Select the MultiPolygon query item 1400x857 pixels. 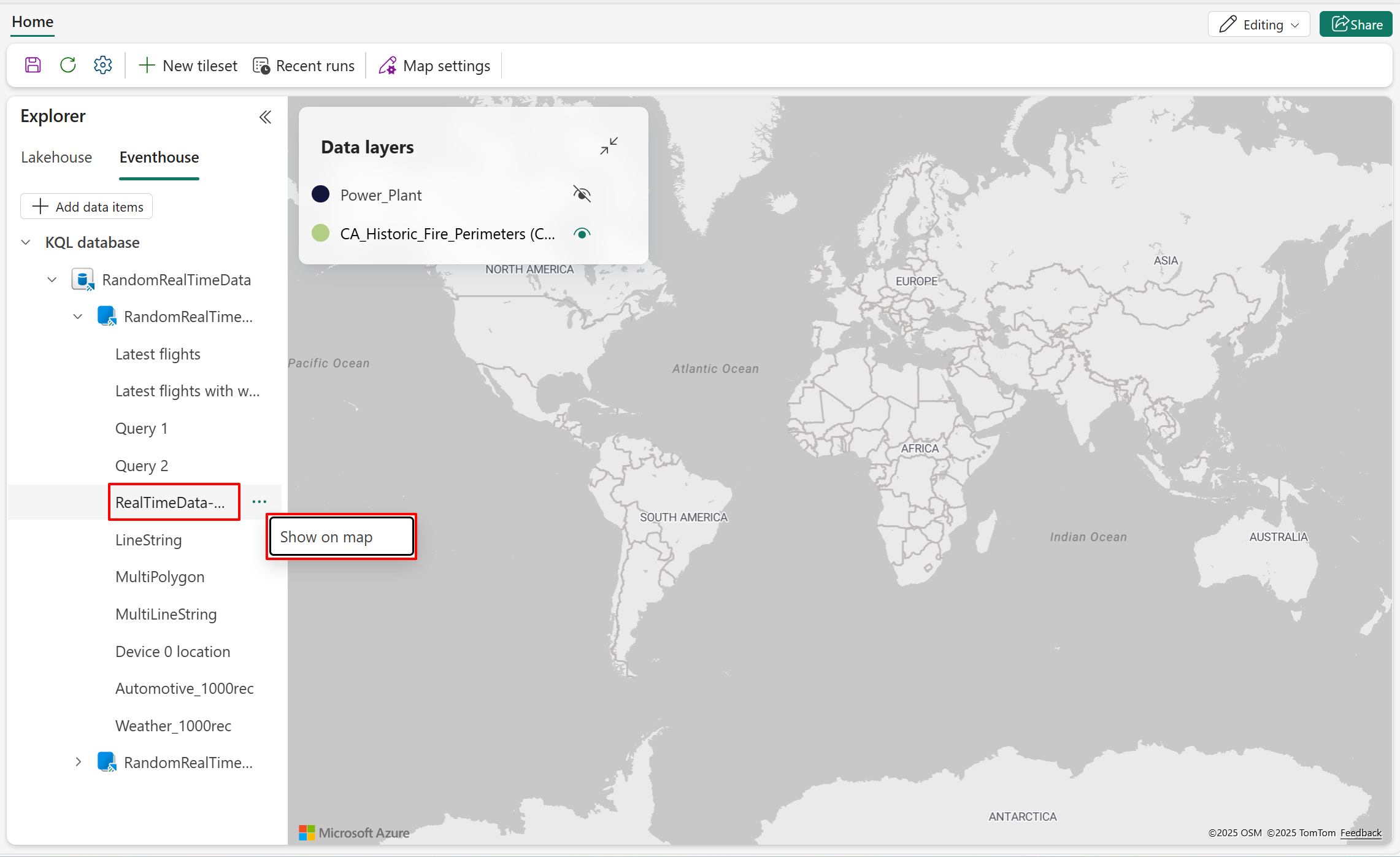coord(160,577)
